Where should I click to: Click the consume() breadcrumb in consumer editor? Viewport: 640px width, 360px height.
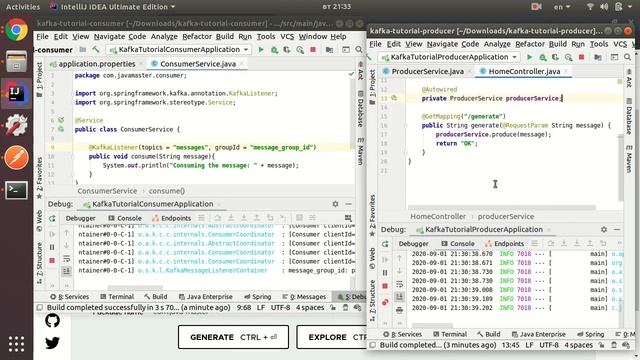(x=167, y=191)
